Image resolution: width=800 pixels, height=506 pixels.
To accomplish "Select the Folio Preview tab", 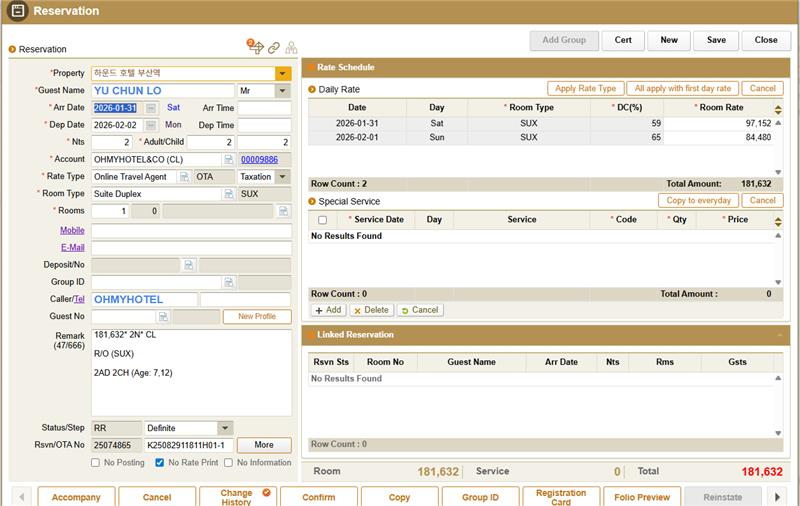I will tap(642, 497).
